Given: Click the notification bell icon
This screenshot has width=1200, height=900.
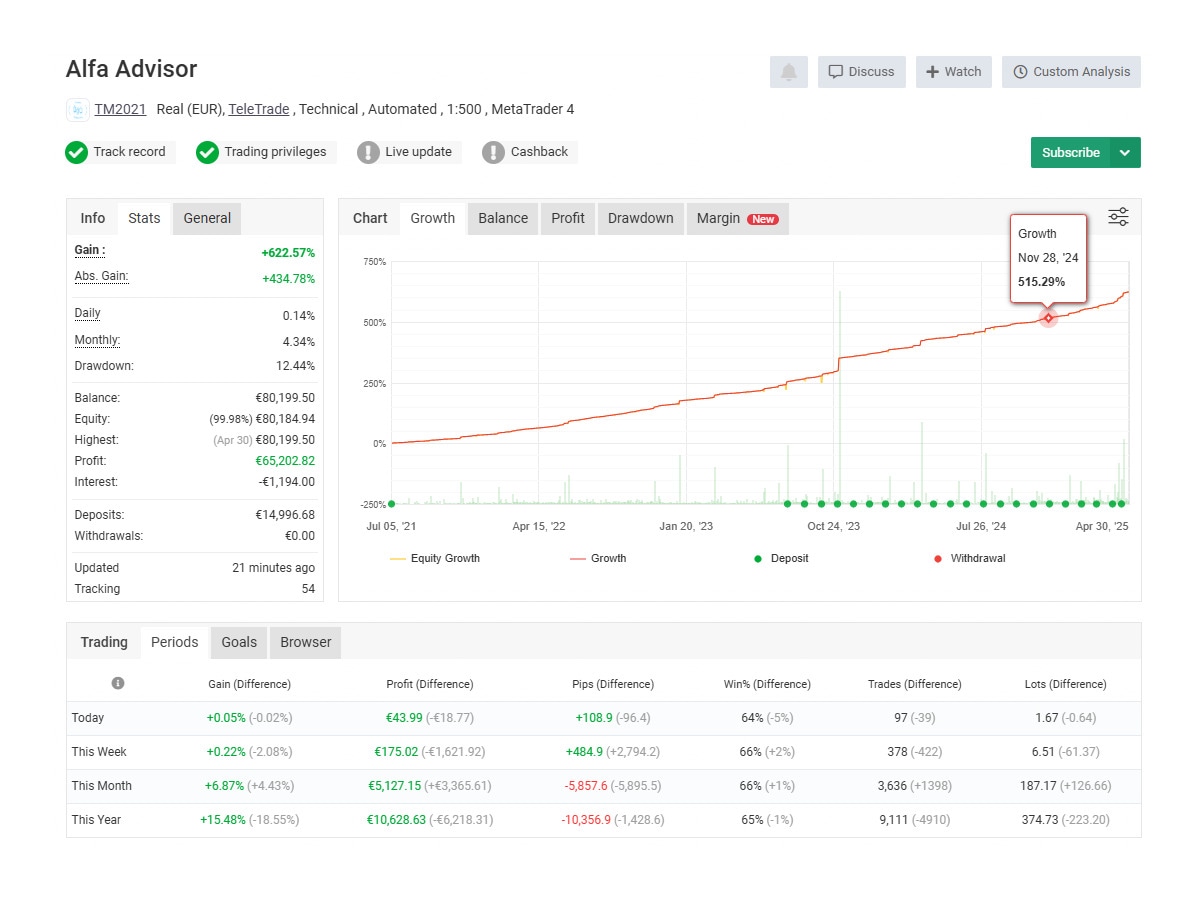Looking at the screenshot, I should coord(788,72).
